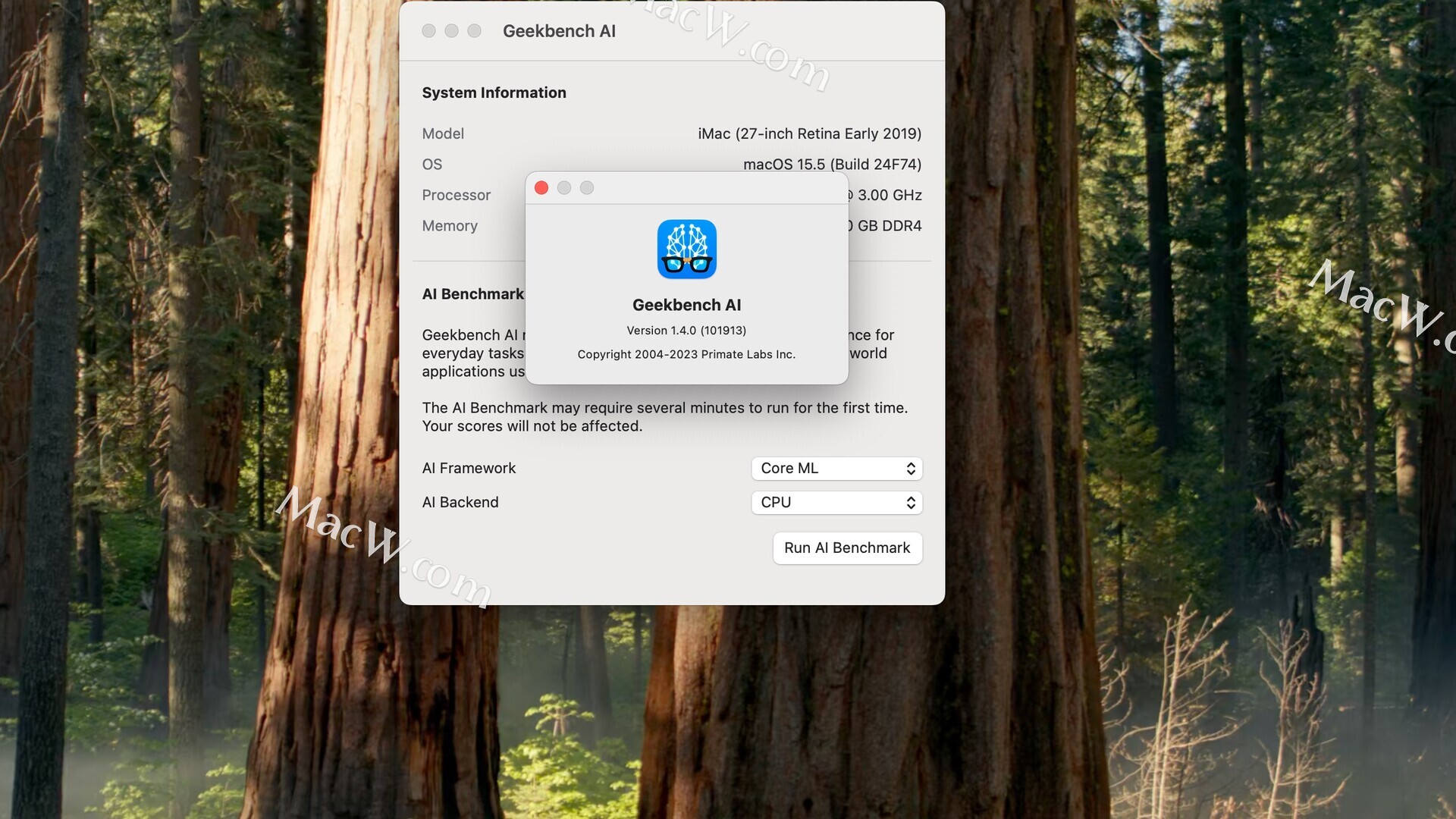
Task: Close the About Geekbench AI dialog
Action: coord(541,188)
